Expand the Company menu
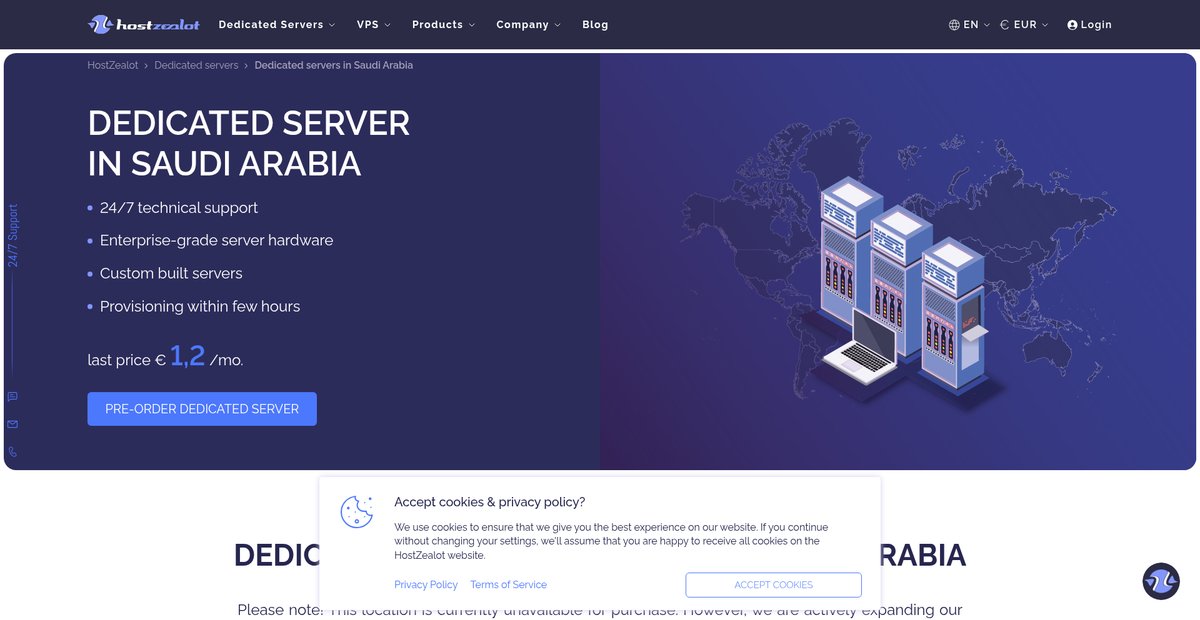This screenshot has height=620, width=1200. (528, 25)
